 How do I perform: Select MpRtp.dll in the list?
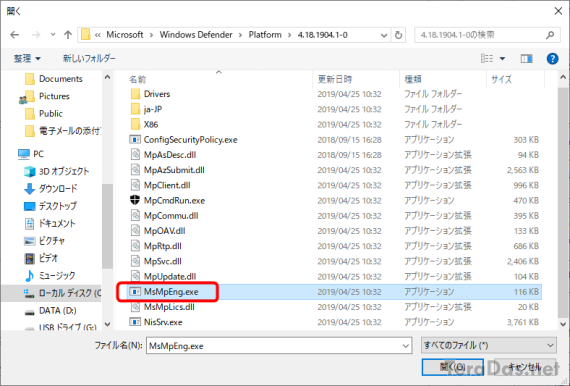pos(162,246)
